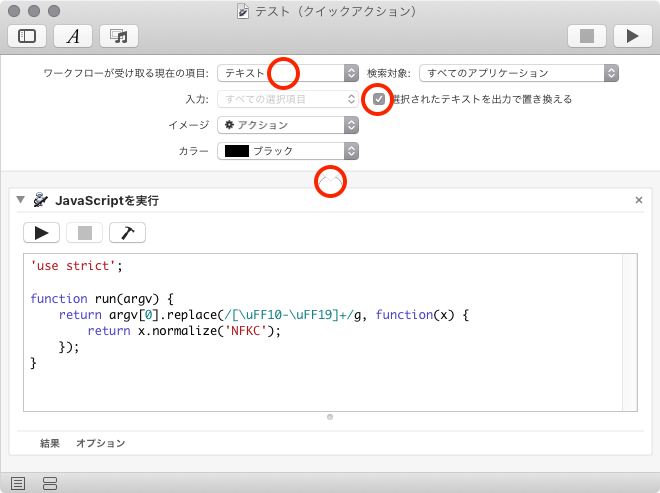Open the すべてのアプリケーション dropdown
This screenshot has height=493, width=660.
(x=518, y=73)
